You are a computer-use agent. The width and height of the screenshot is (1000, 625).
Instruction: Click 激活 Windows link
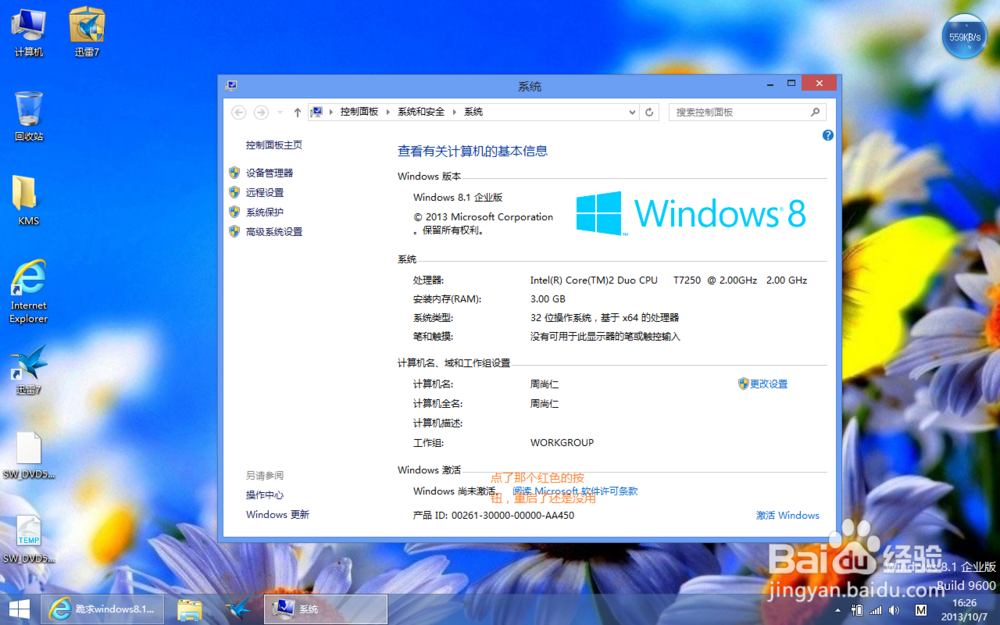(788, 515)
